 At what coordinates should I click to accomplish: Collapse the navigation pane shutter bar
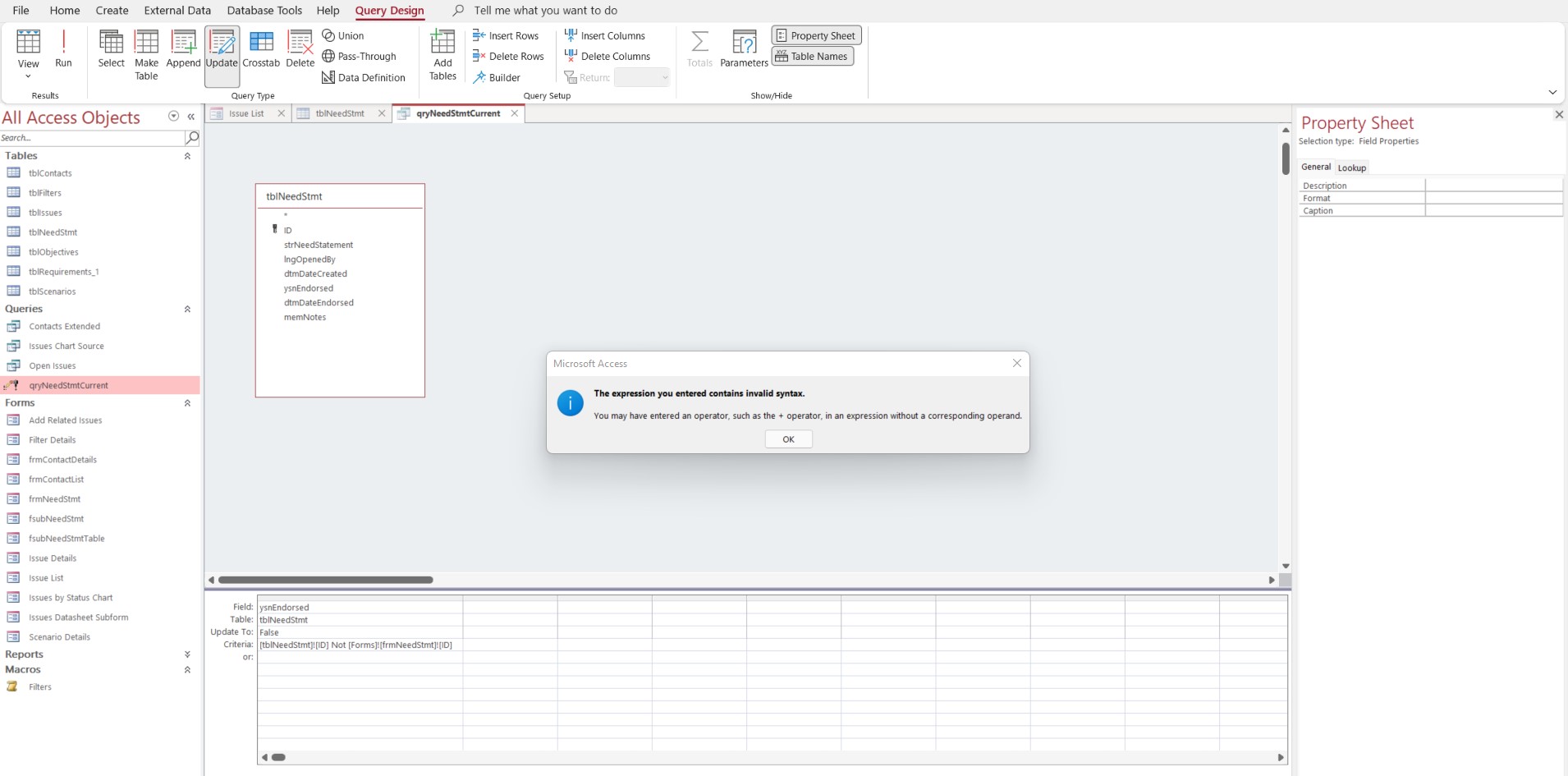191,117
